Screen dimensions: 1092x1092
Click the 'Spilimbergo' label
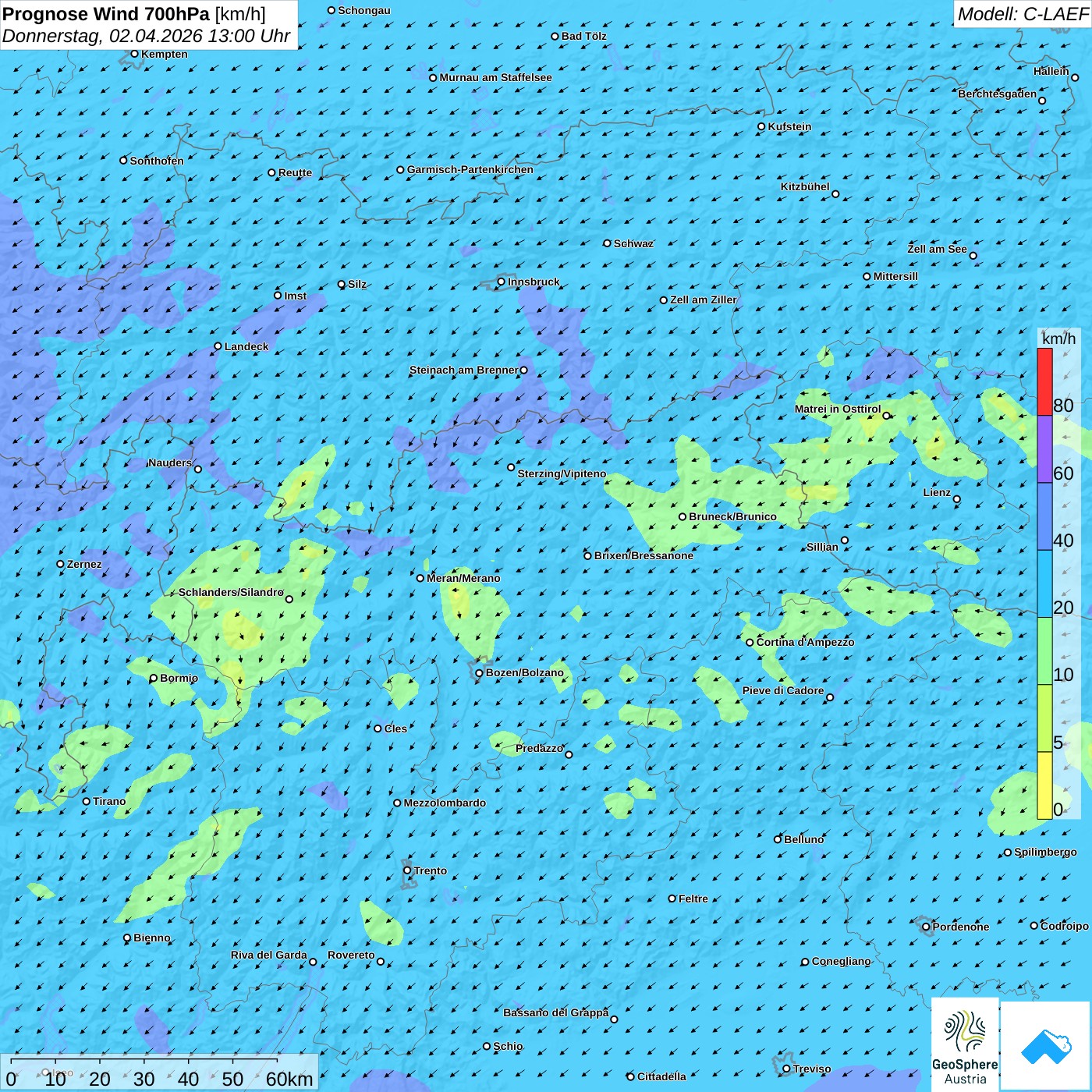pos(1045,852)
